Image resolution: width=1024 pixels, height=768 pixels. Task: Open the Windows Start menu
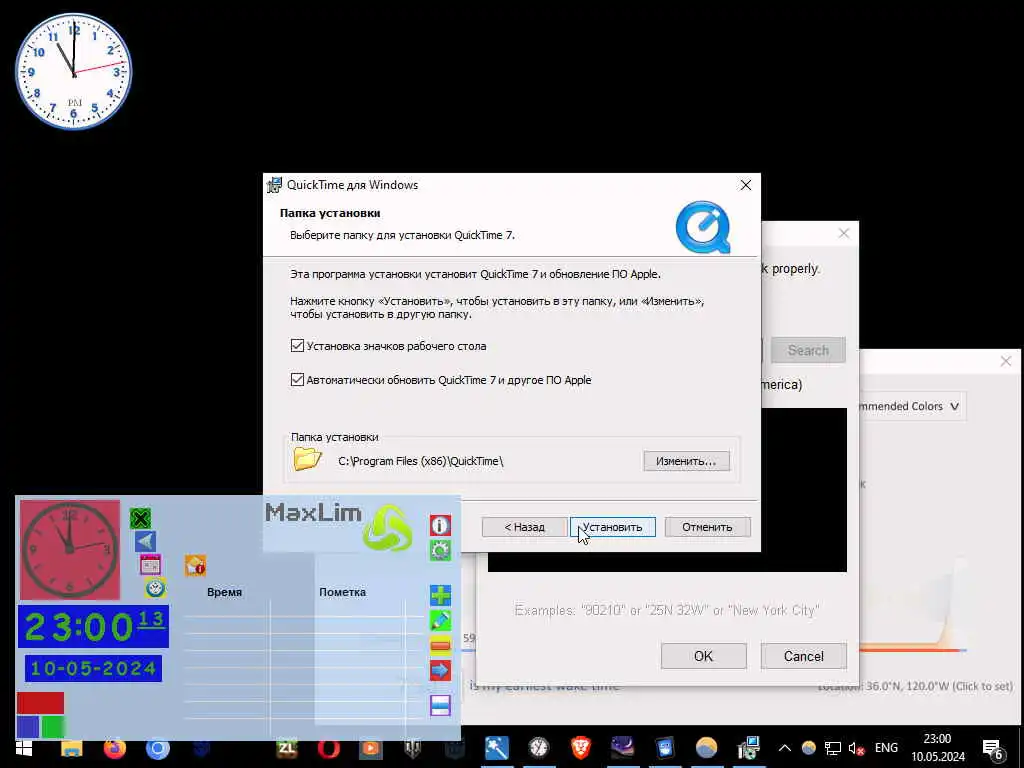tap(24, 748)
